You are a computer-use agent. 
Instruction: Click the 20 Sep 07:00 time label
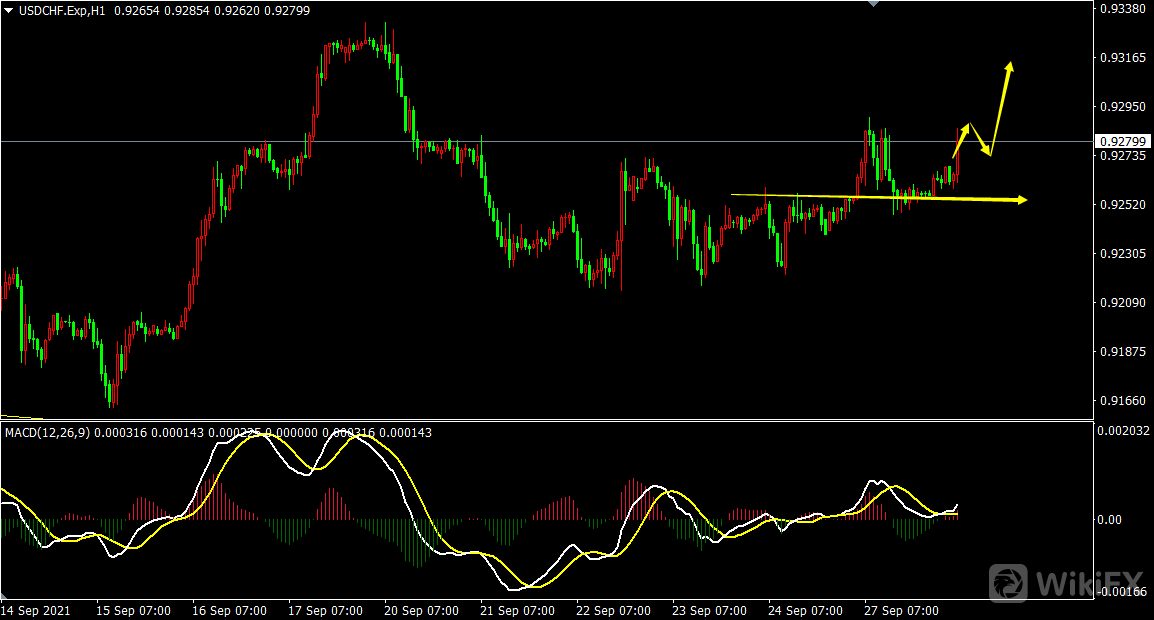point(422,610)
